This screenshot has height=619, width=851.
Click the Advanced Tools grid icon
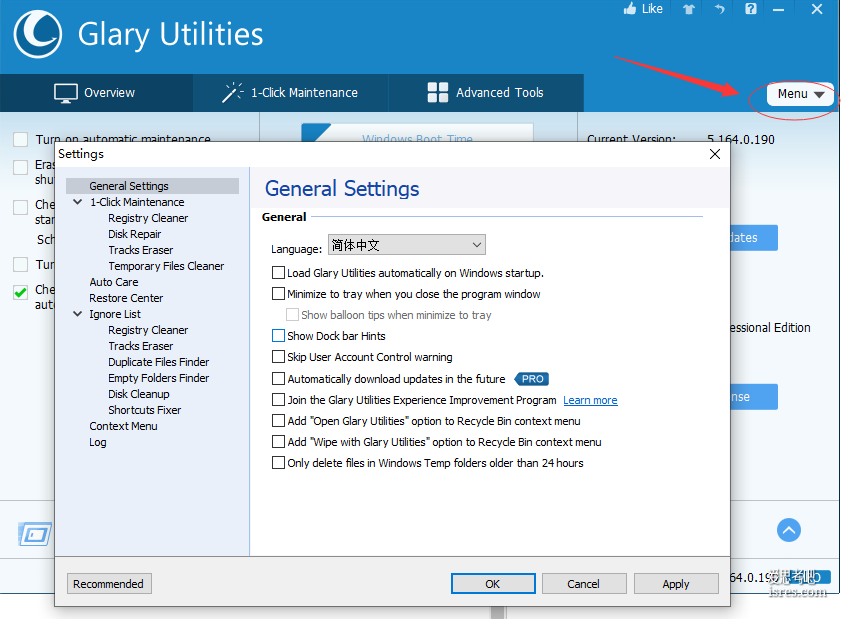[x=437, y=92]
